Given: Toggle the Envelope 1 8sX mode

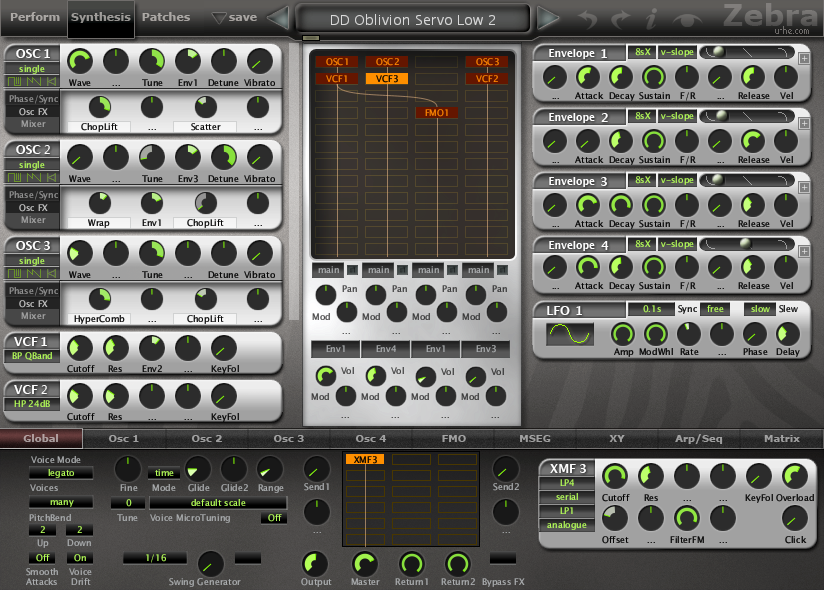Looking at the screenshot, I should [x=642, y=52].
